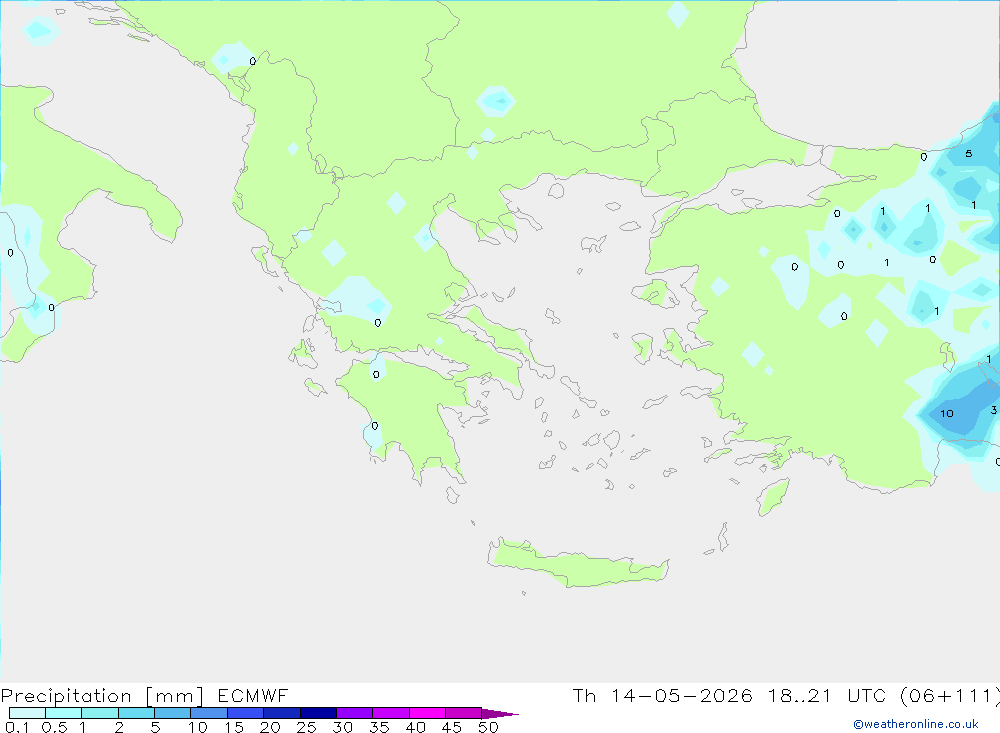Choose the 30–35 mm purple legend swatch
Screen dimensions: 1000x733
pyautogui.click(x=355, y=713)
